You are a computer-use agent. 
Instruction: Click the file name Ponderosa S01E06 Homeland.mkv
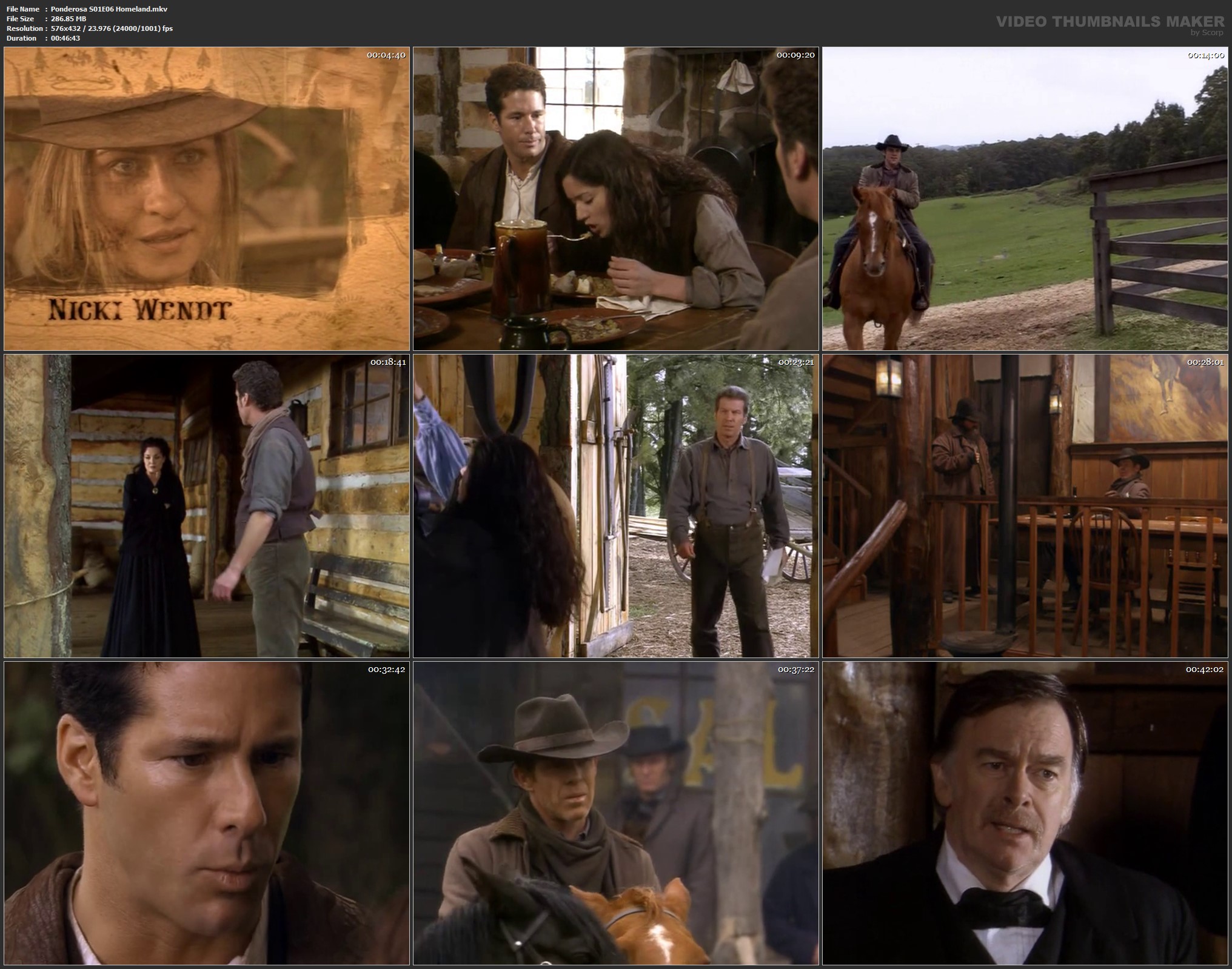click(x=109, y=9)
